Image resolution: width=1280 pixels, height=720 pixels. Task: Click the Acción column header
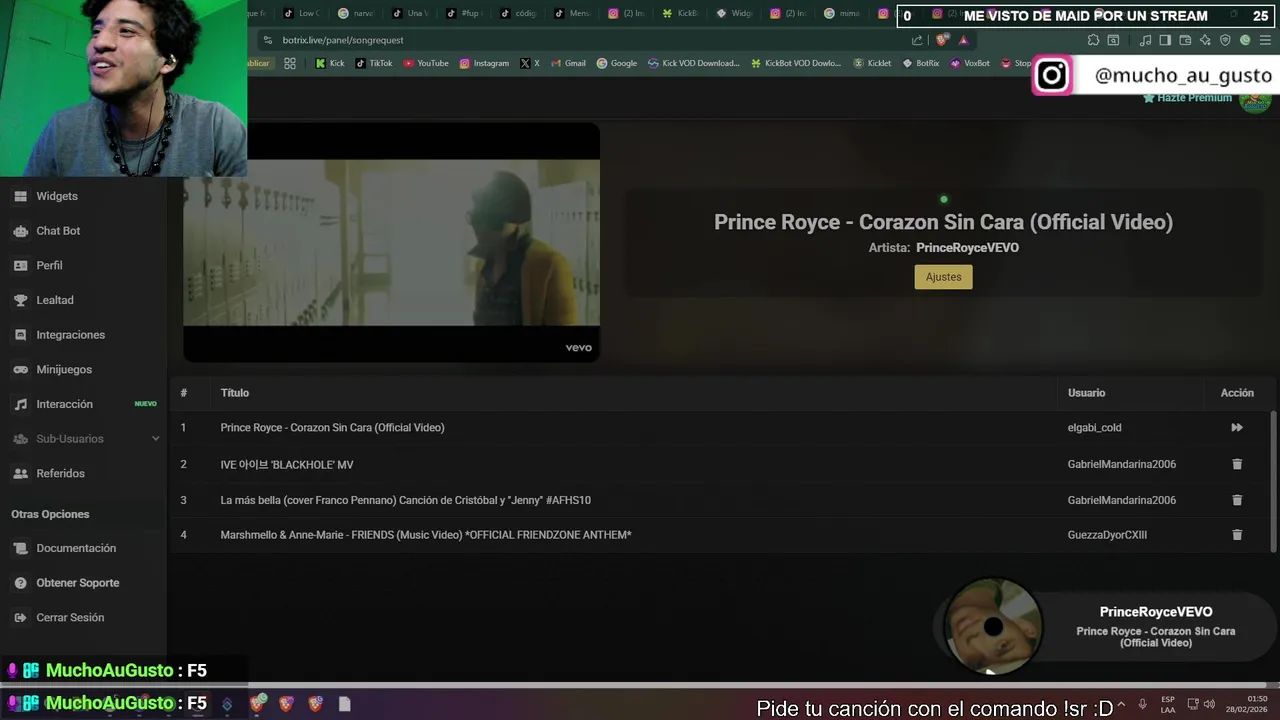1237,393
